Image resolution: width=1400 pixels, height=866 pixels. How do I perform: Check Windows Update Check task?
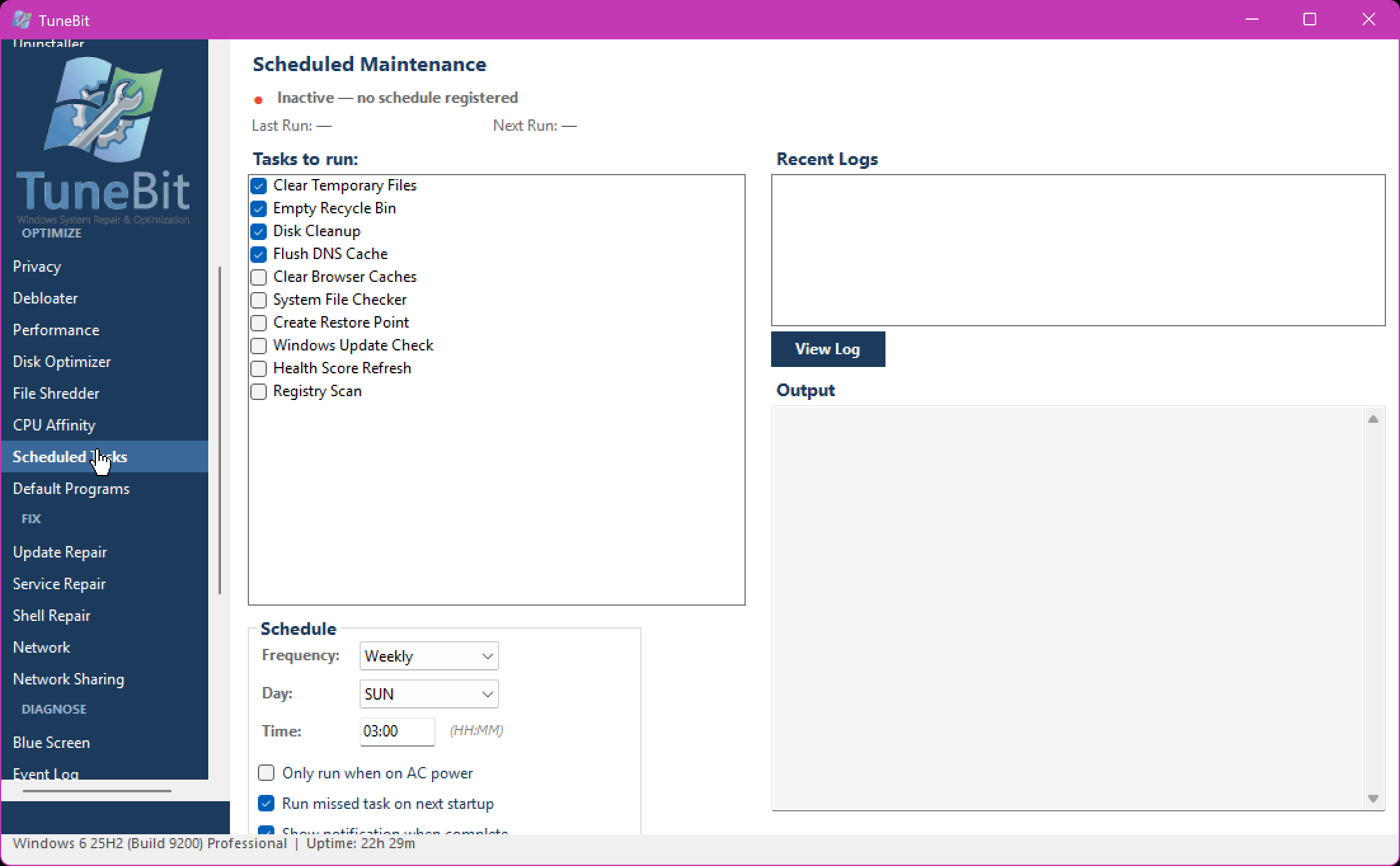(x=259, y=346)
